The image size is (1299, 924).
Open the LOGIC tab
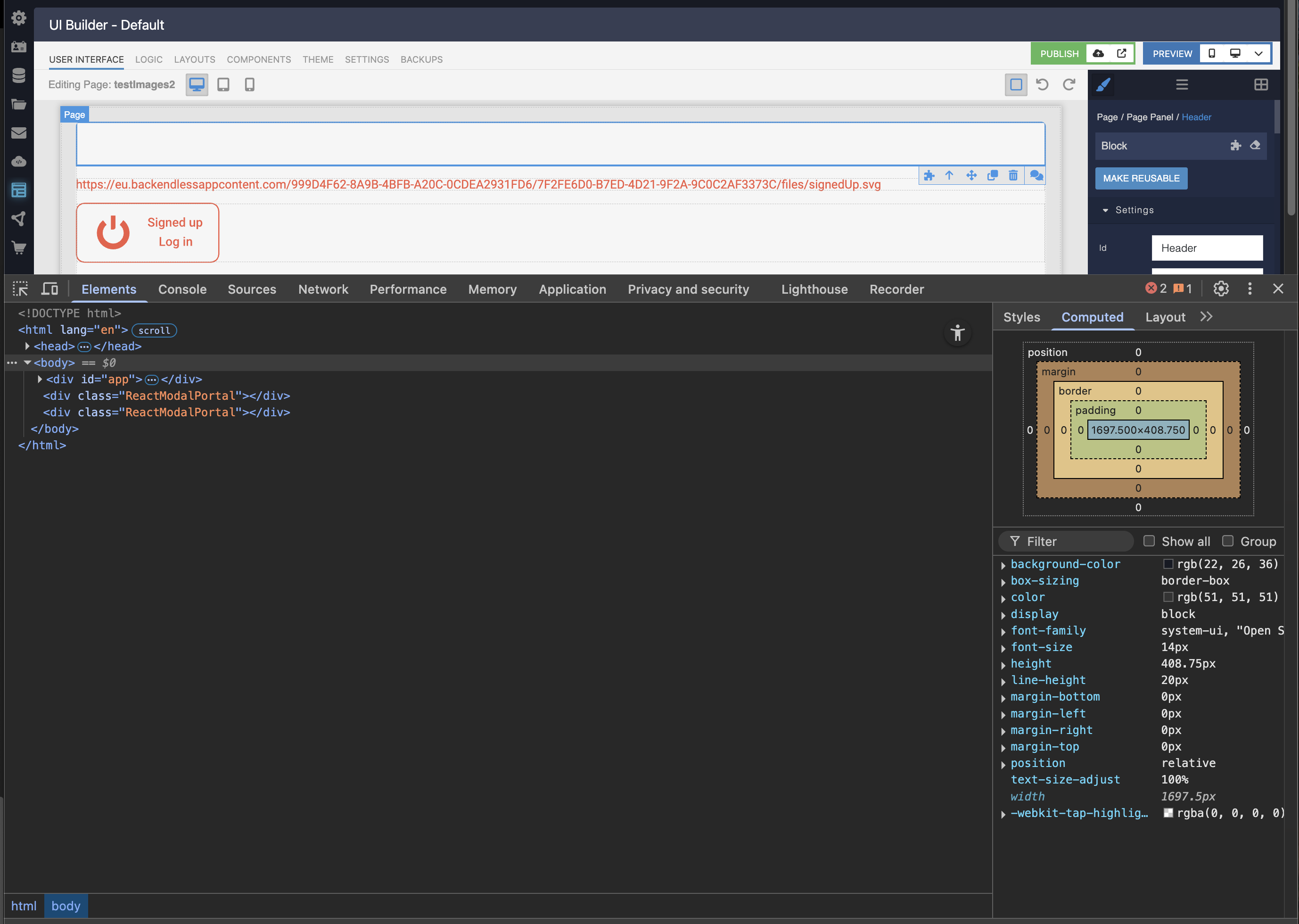[148, 60]
